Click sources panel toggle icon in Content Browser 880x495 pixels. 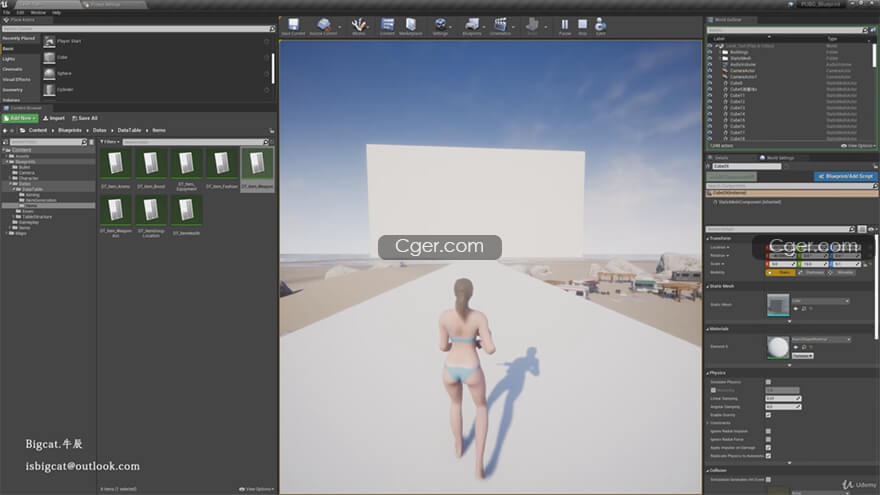[6, 142]
